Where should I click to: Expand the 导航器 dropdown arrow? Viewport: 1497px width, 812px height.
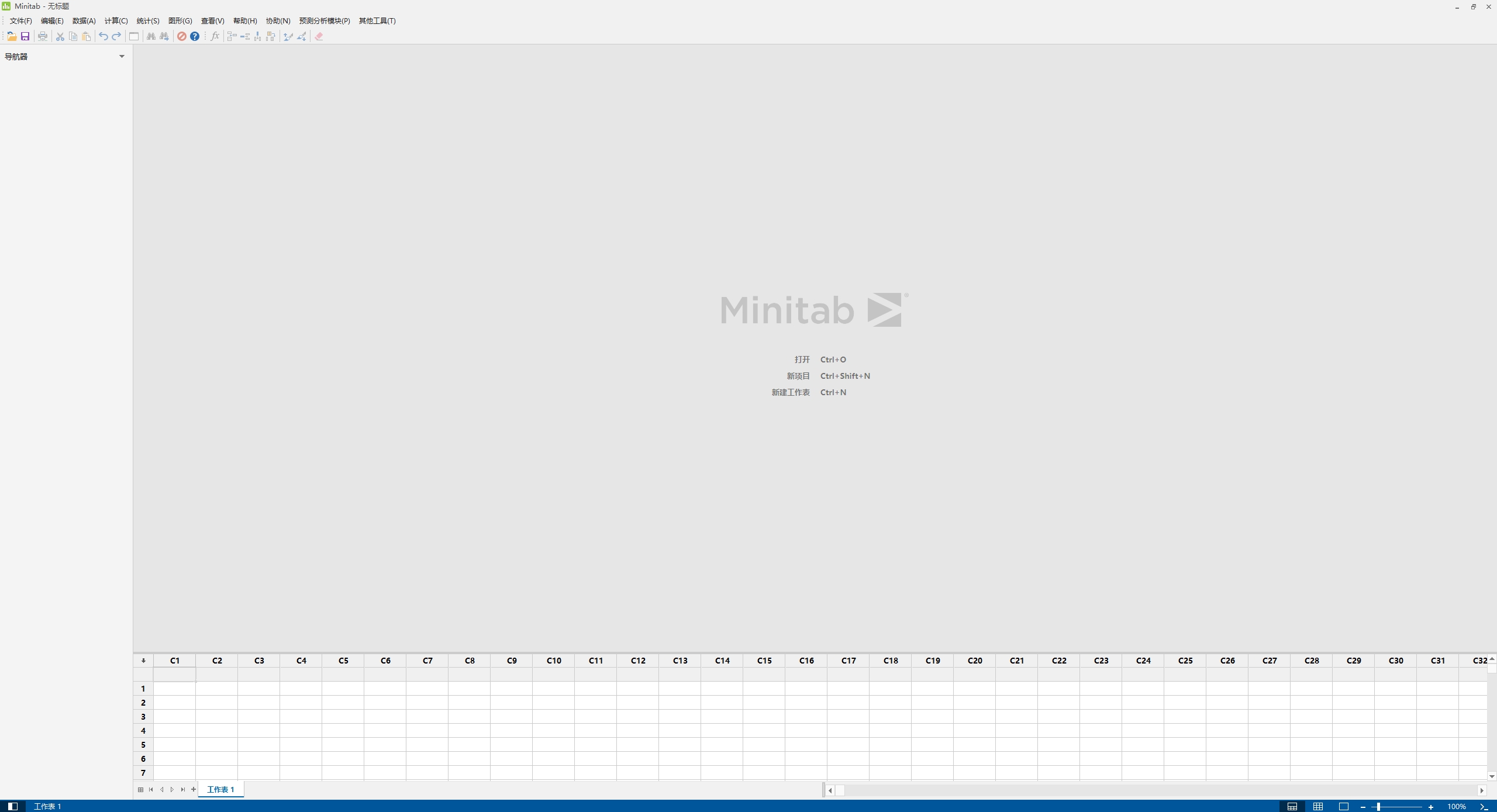[x=122, y=57]
